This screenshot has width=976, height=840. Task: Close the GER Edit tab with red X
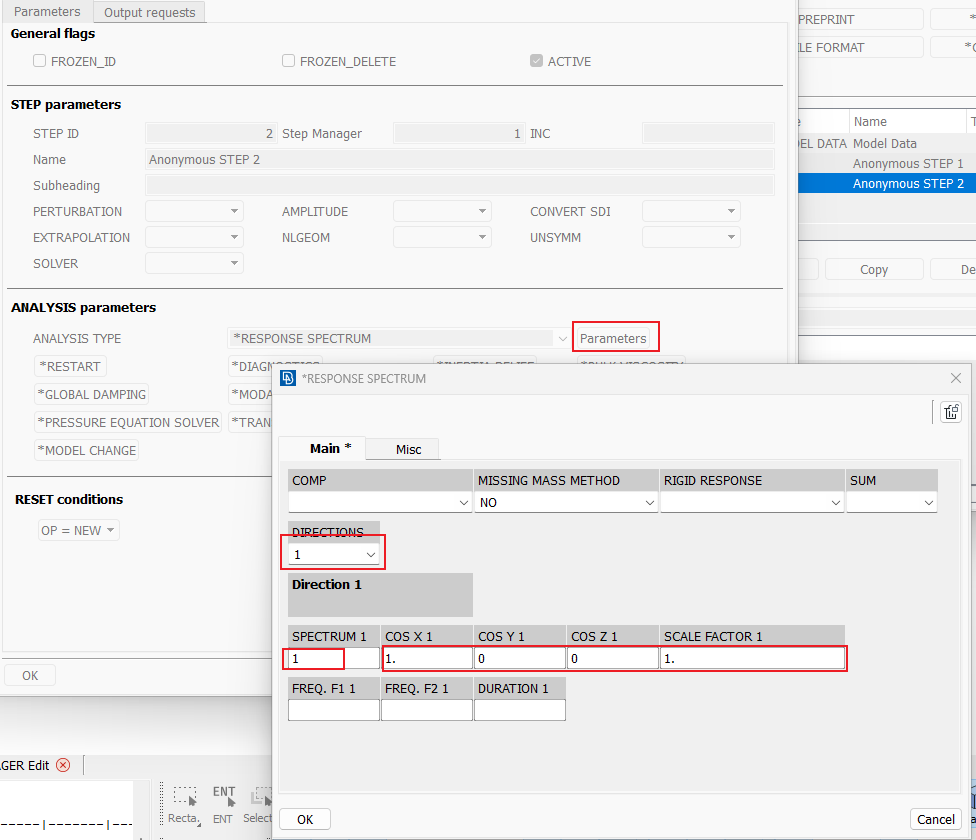click(x=63, y=765)
